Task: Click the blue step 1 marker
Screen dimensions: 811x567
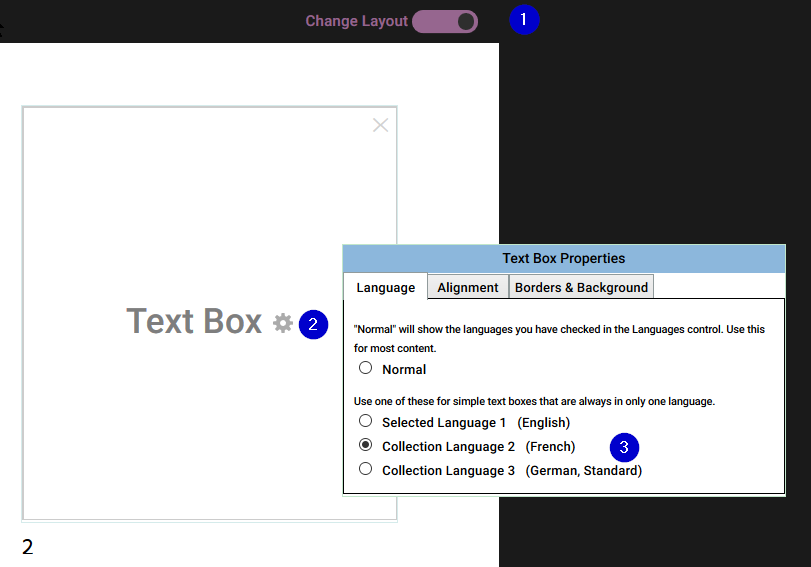Action: 524,20
